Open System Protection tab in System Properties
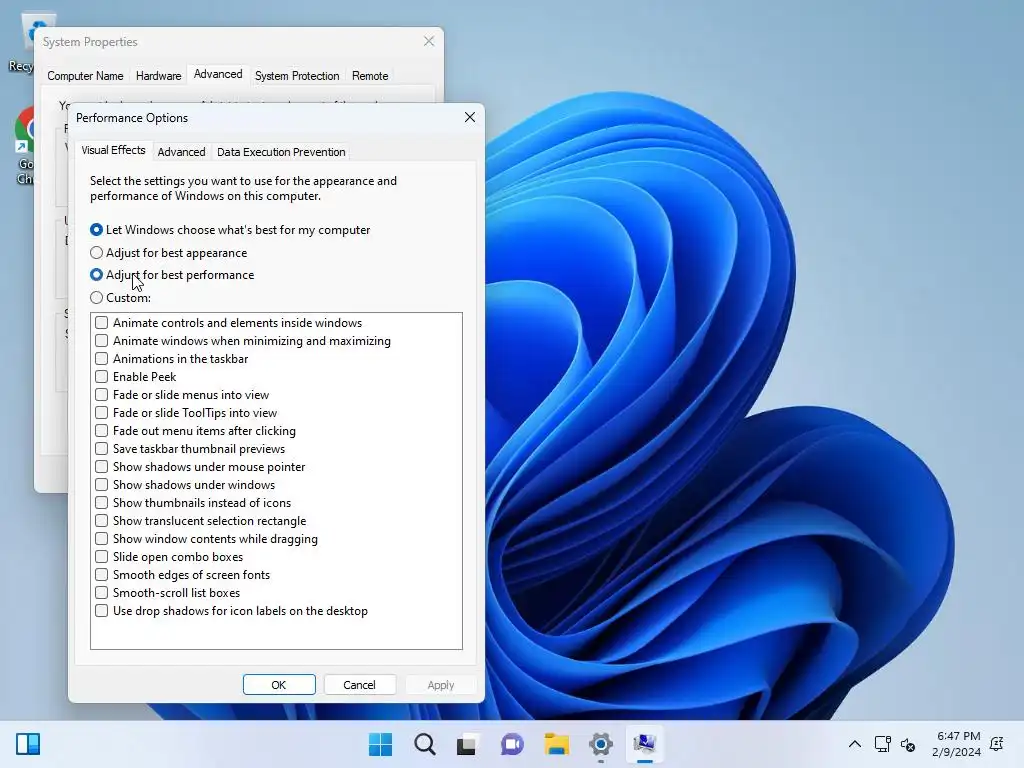This screenshot has height=768, width=1024. point(297,76)
